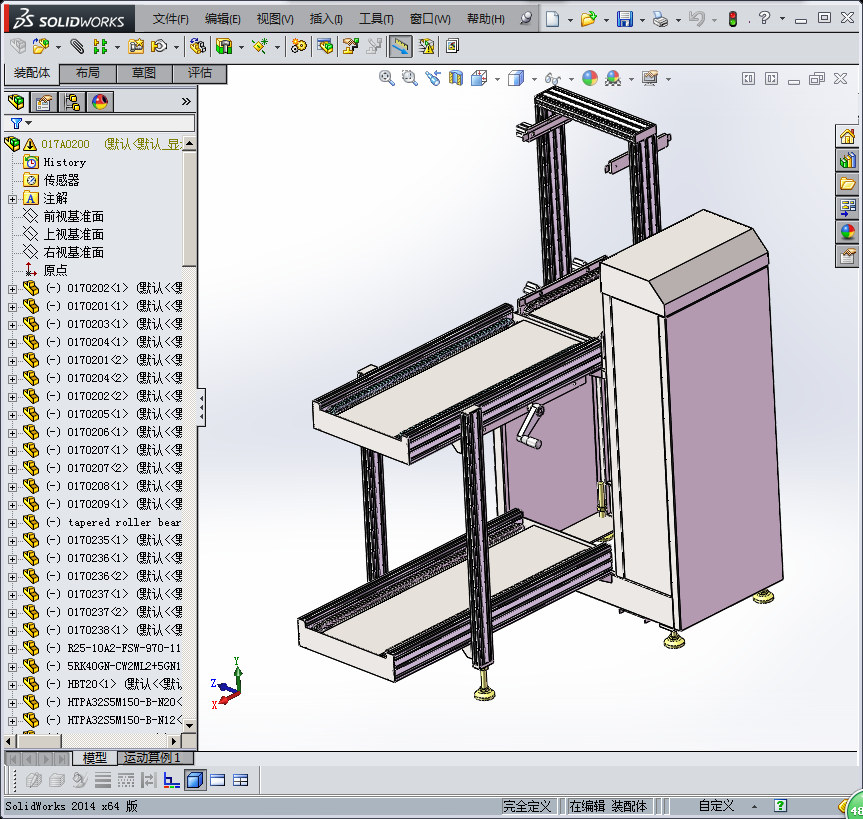Viewport: 863px width, 819px height.
Task: Click the panel collapse handle beside tree
Action: [x=201, y=407]
